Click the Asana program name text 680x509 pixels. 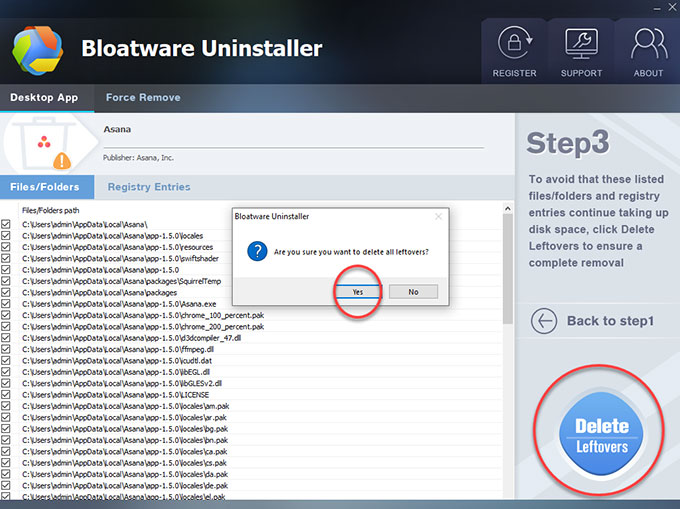pos(117,129)
